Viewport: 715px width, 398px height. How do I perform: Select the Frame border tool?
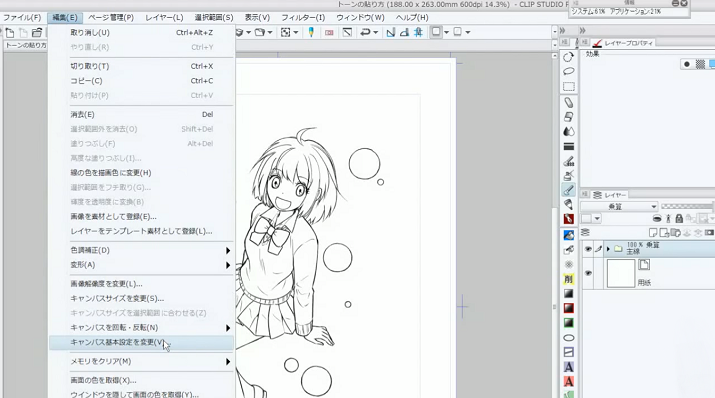pos(568,352)
